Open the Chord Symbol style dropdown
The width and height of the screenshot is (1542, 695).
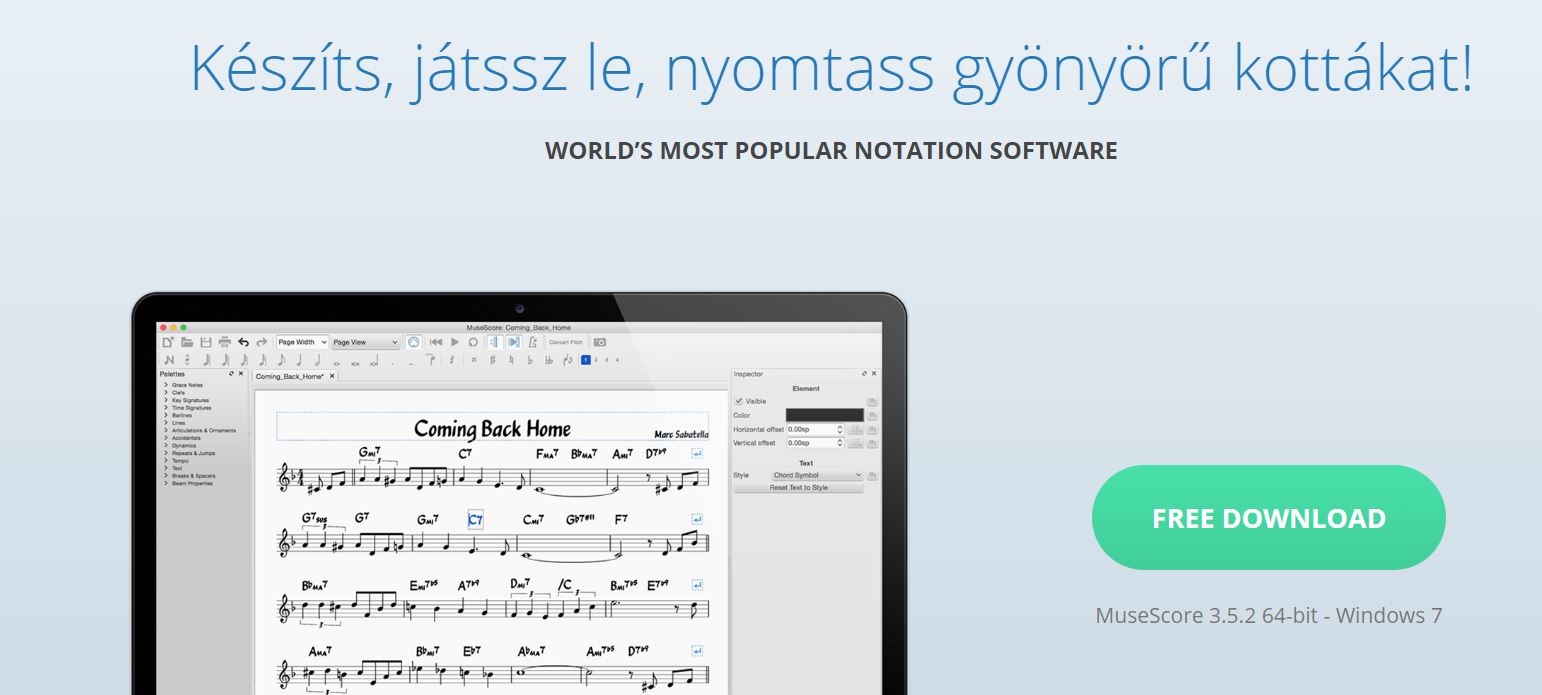point(816,476)
